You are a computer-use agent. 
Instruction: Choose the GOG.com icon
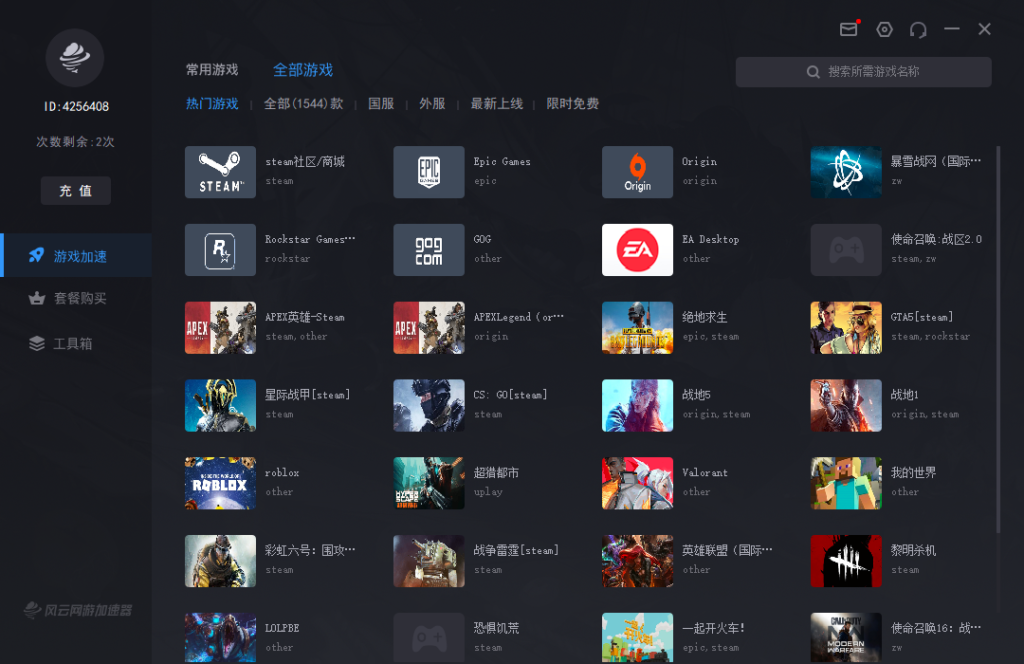428,249
